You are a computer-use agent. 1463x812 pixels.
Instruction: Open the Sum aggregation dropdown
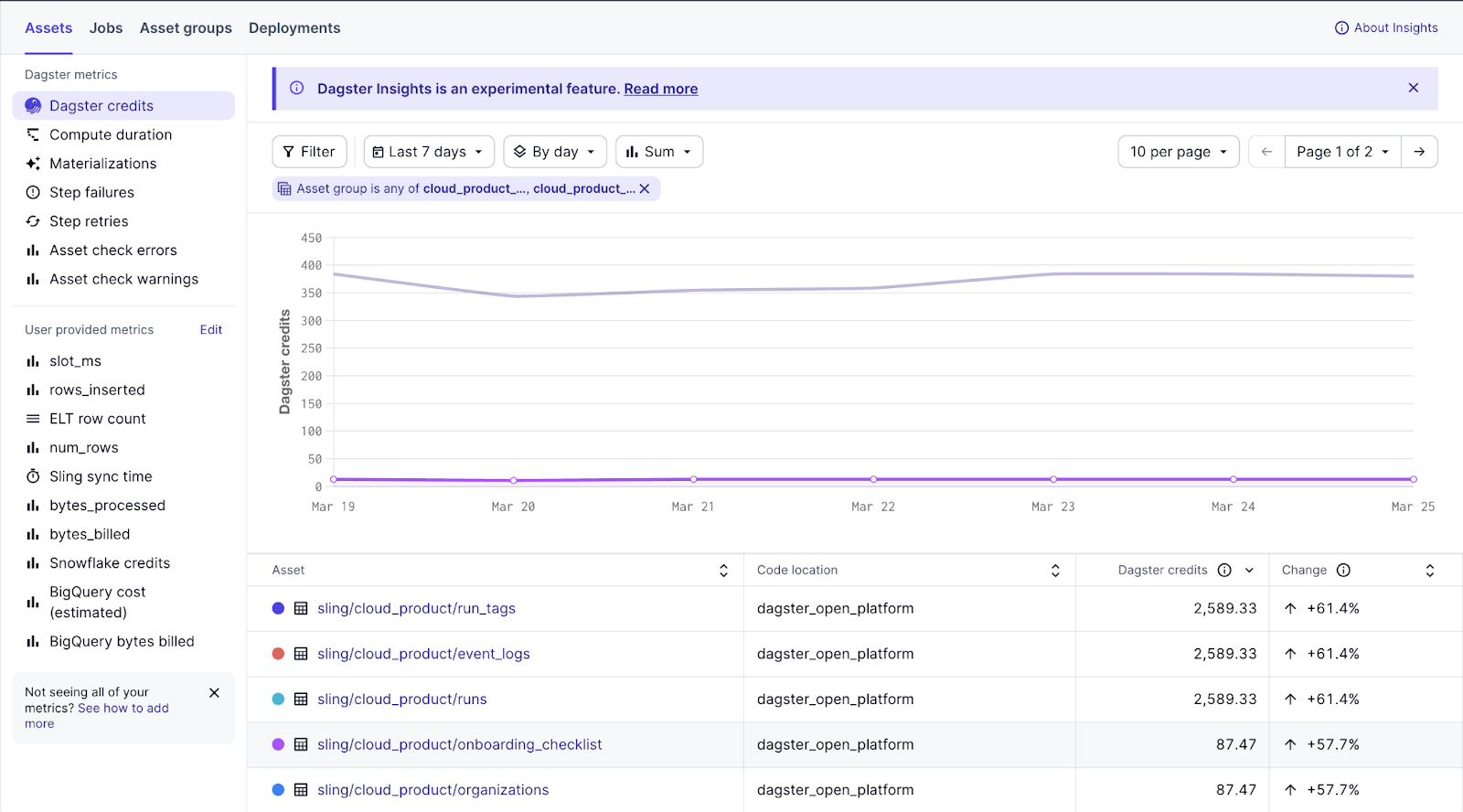[x=659, y=152]
